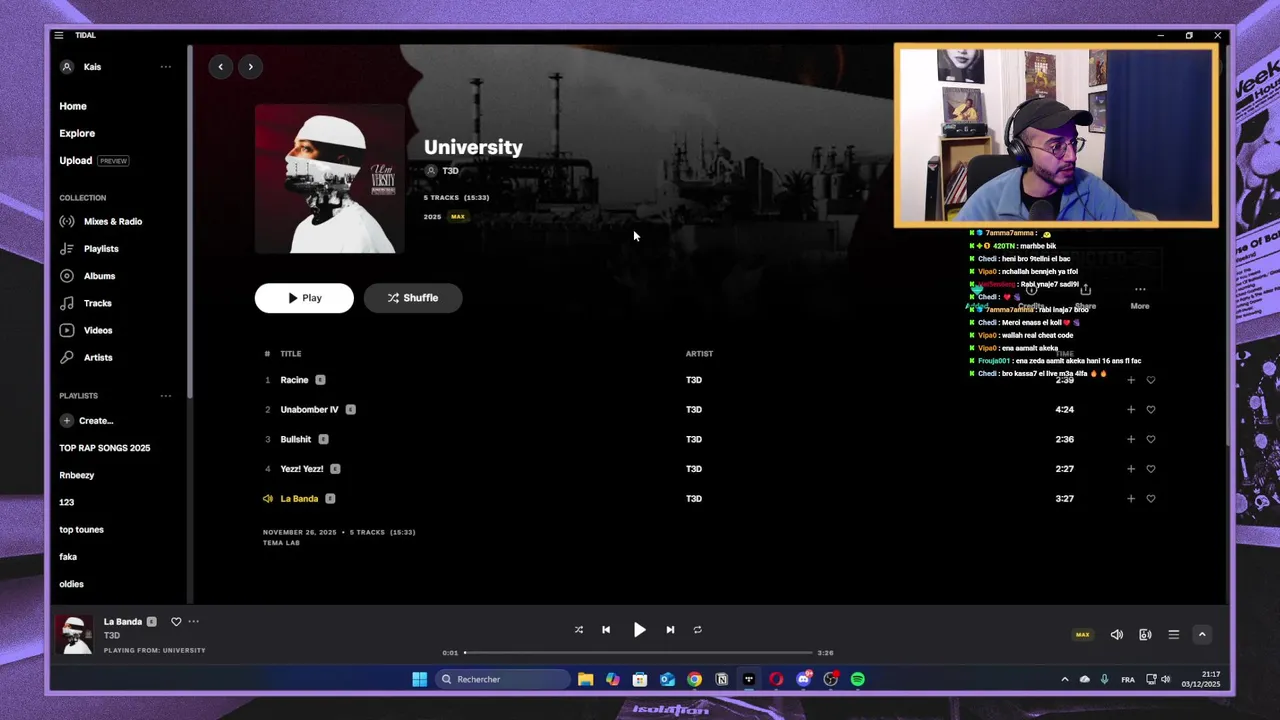Screen dimensions: 1280x720
Task: Seek along the playback progress bar
Action: pos(638,653)
